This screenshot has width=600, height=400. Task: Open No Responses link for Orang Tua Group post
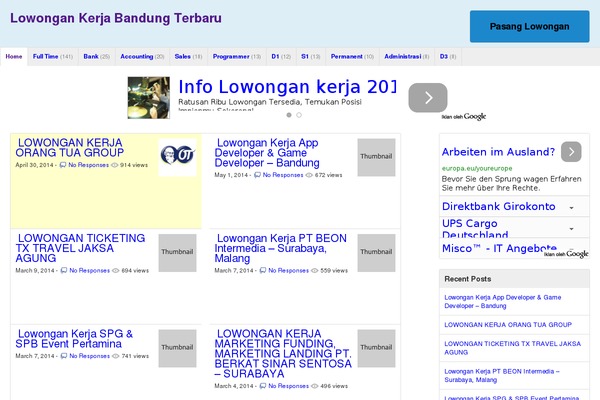point(88,165)
